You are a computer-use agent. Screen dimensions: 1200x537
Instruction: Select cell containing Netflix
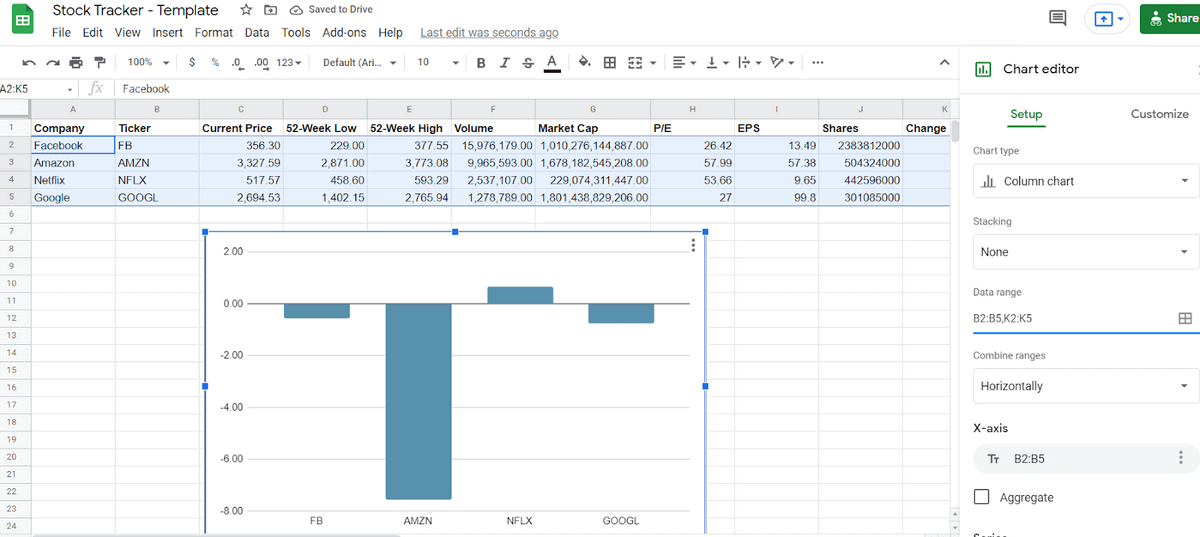point(73,180)
